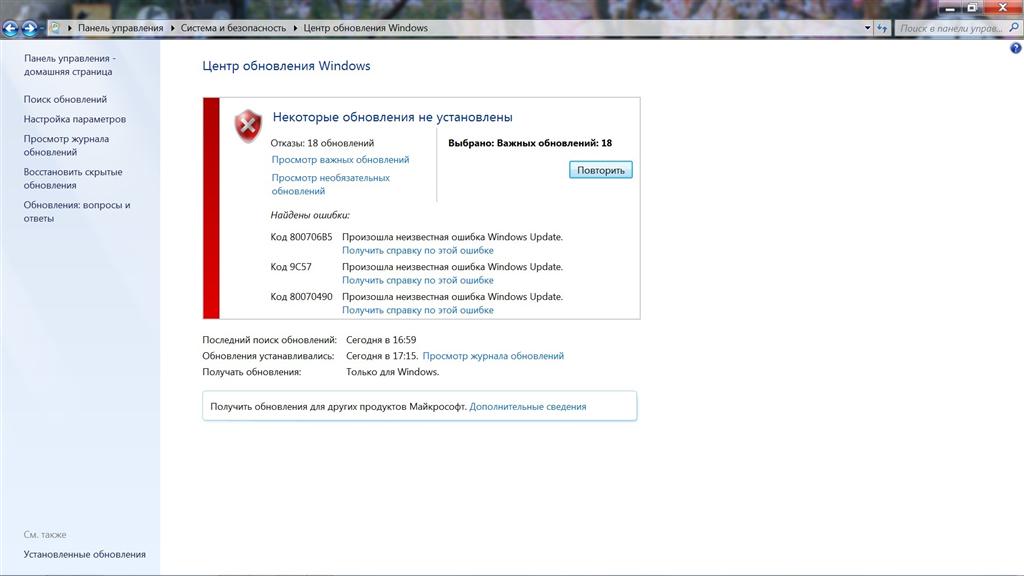Open Просмотр журнала обновлений sidebar link
This screenshot has width=1024, height=576.
coord(66,145)
